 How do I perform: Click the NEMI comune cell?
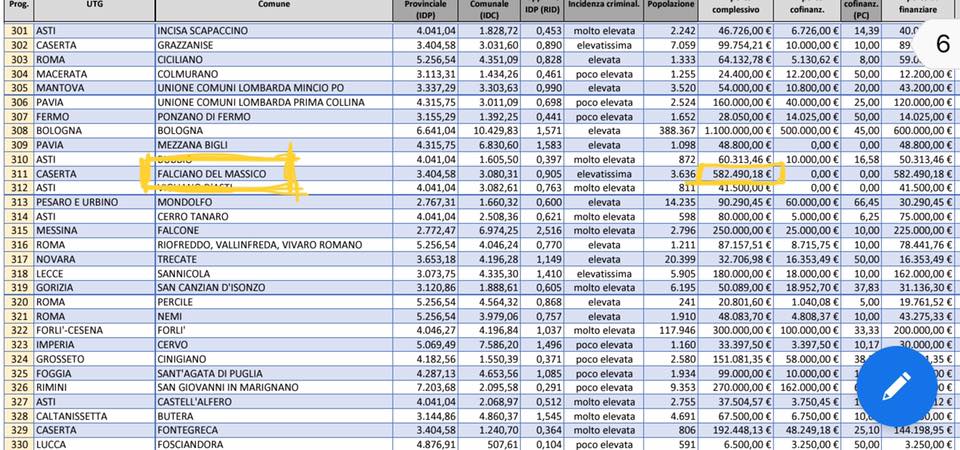coord(274,317)
